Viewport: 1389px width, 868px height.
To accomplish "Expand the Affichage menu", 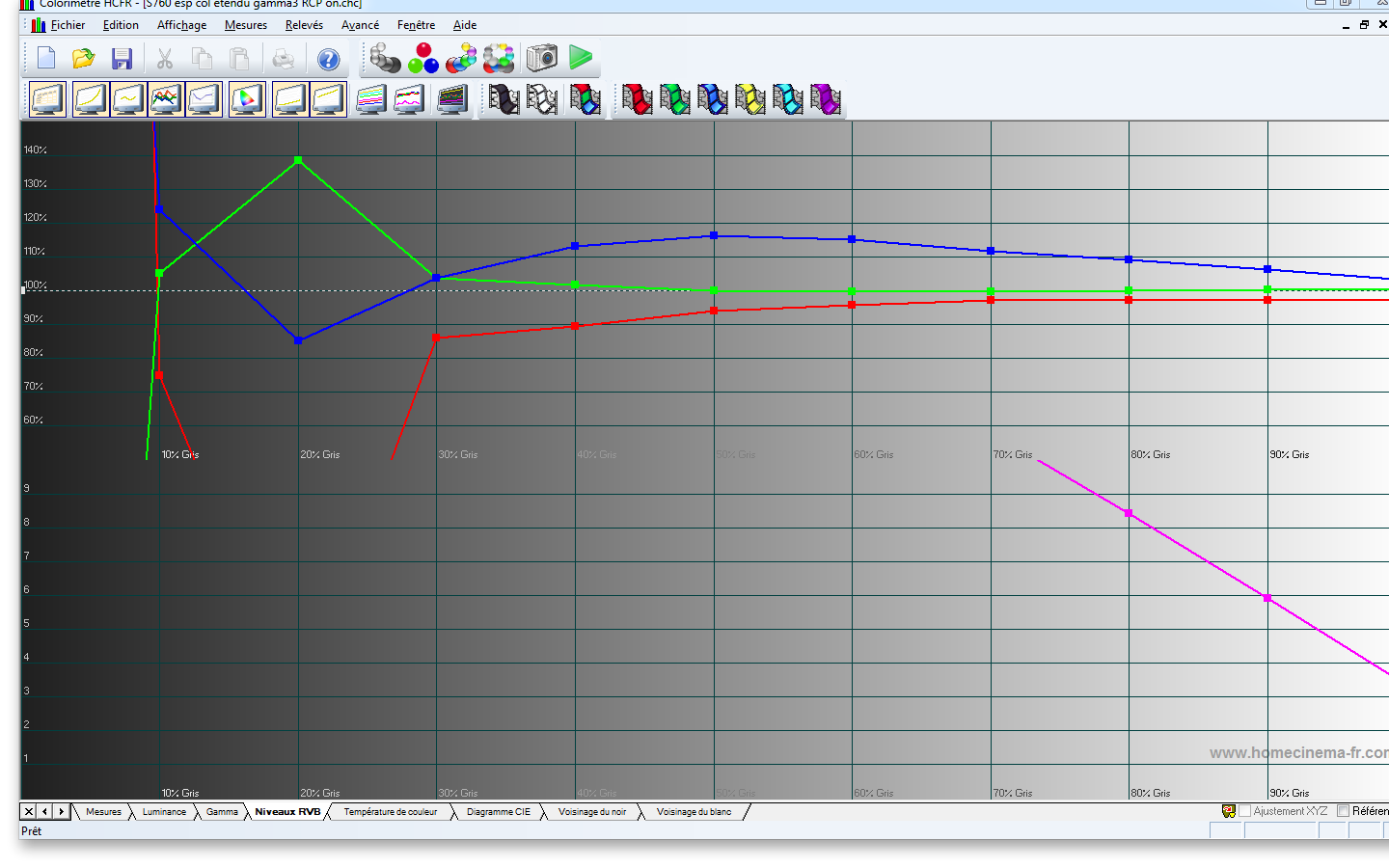I will 181,25.
